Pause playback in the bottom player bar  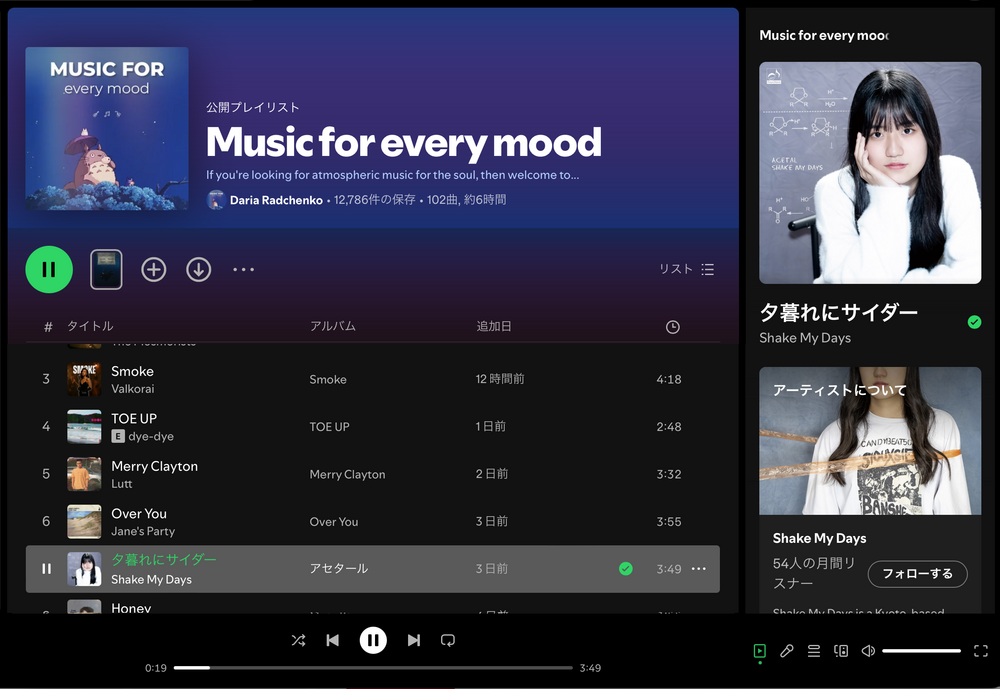373,640
